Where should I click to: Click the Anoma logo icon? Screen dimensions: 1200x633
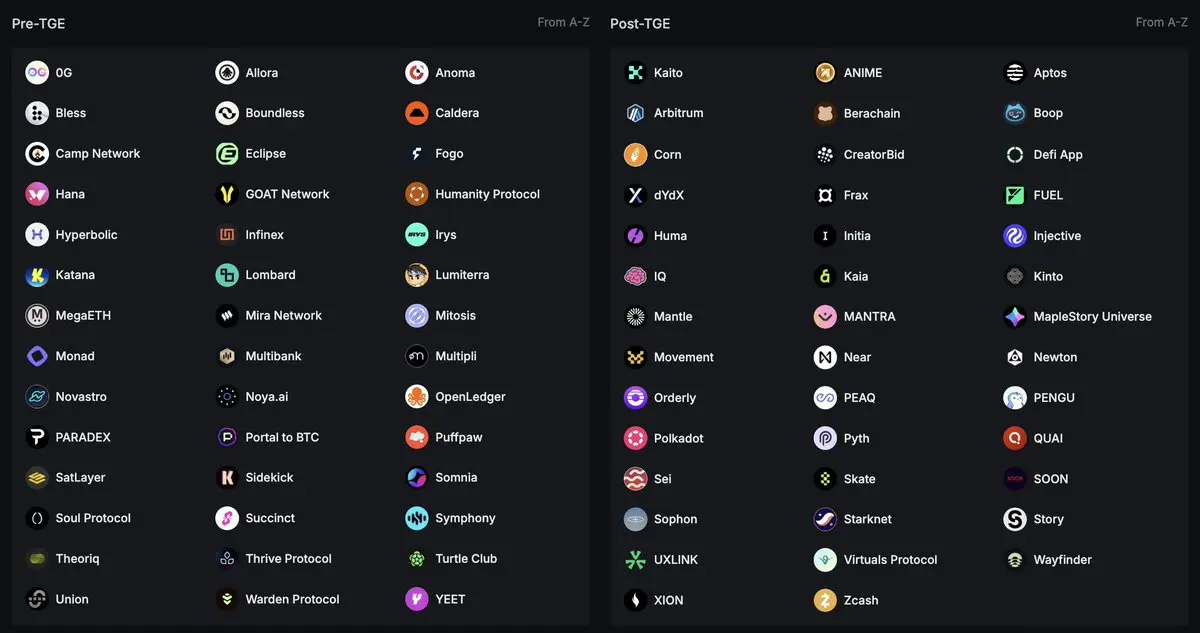click(417, 72)
